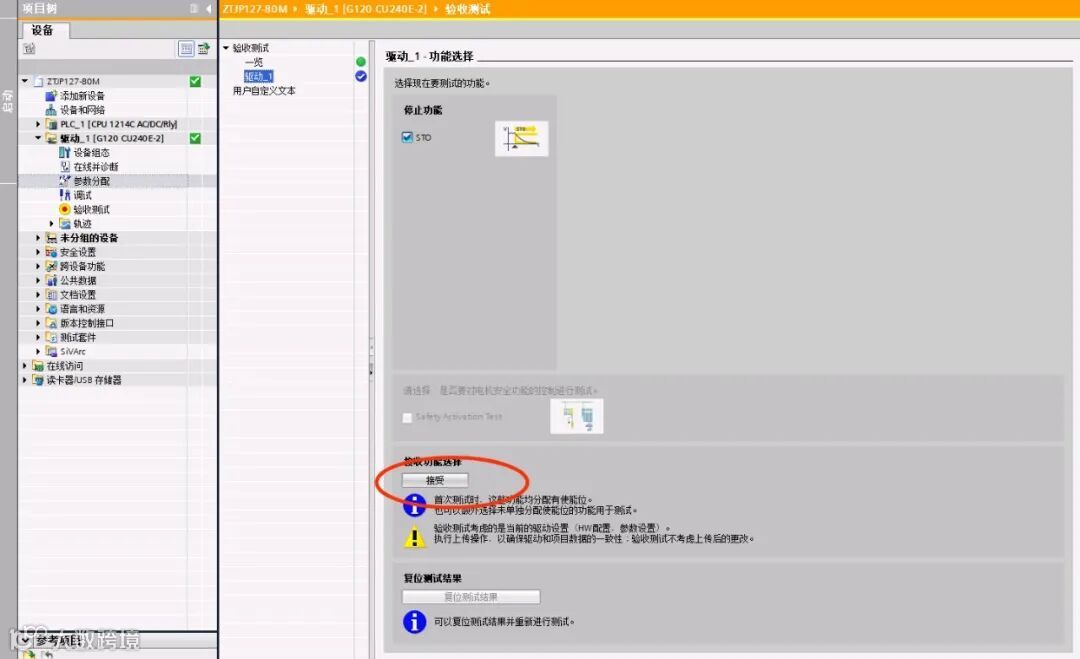1080x659 pixels.
Task: Click the Safety Activation Test diagram thumbnail
Action: [577, 416]
